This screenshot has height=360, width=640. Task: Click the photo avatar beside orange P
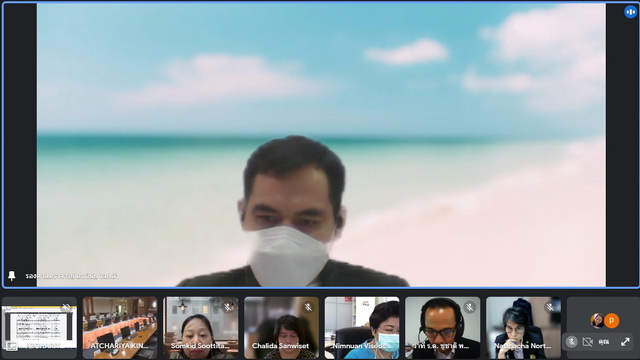pyautogui.click(x=598, y=321)
